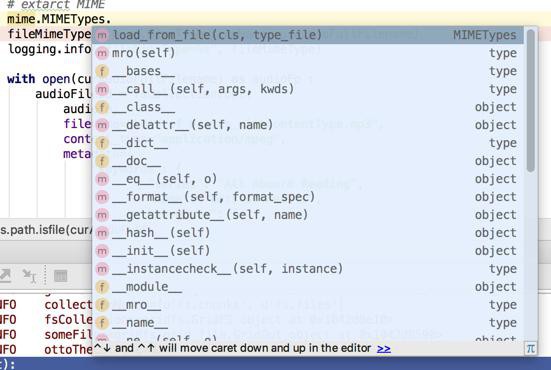The width and height of the screenshot is (551, 370).
Task: Click method icon beside __format__
Action: pos(102,197)
